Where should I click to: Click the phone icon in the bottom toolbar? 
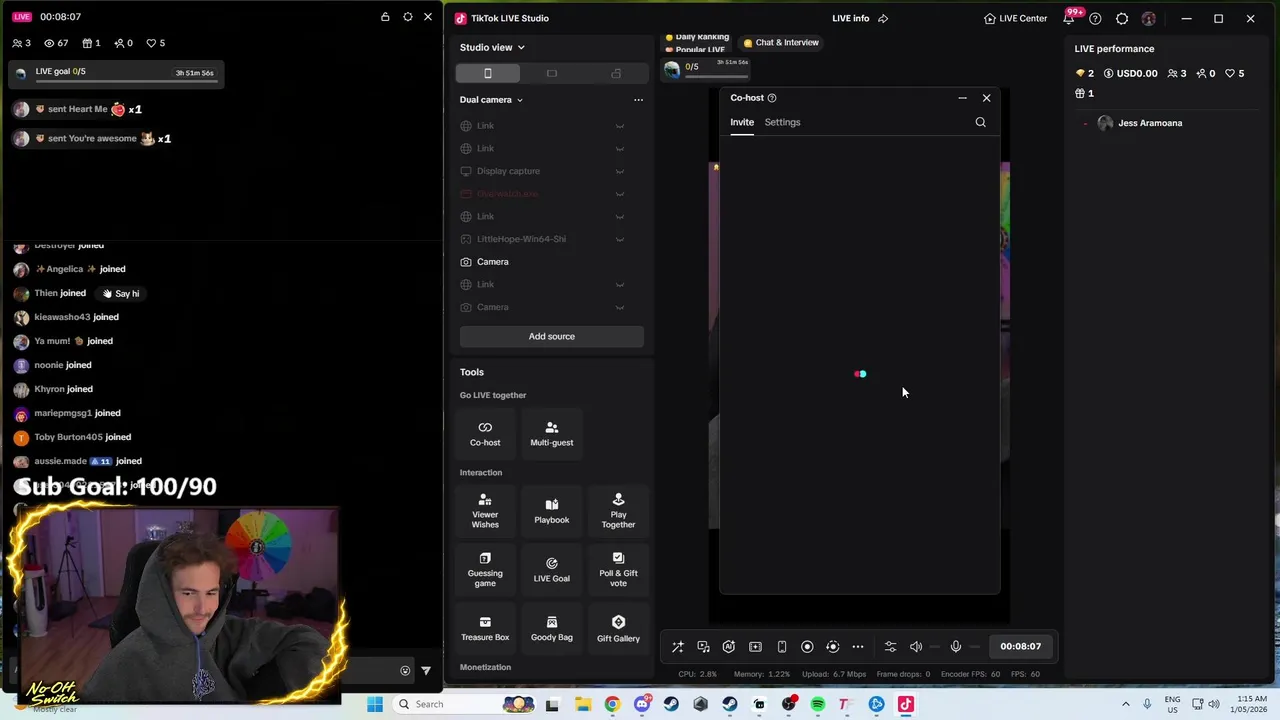point(781,647)
